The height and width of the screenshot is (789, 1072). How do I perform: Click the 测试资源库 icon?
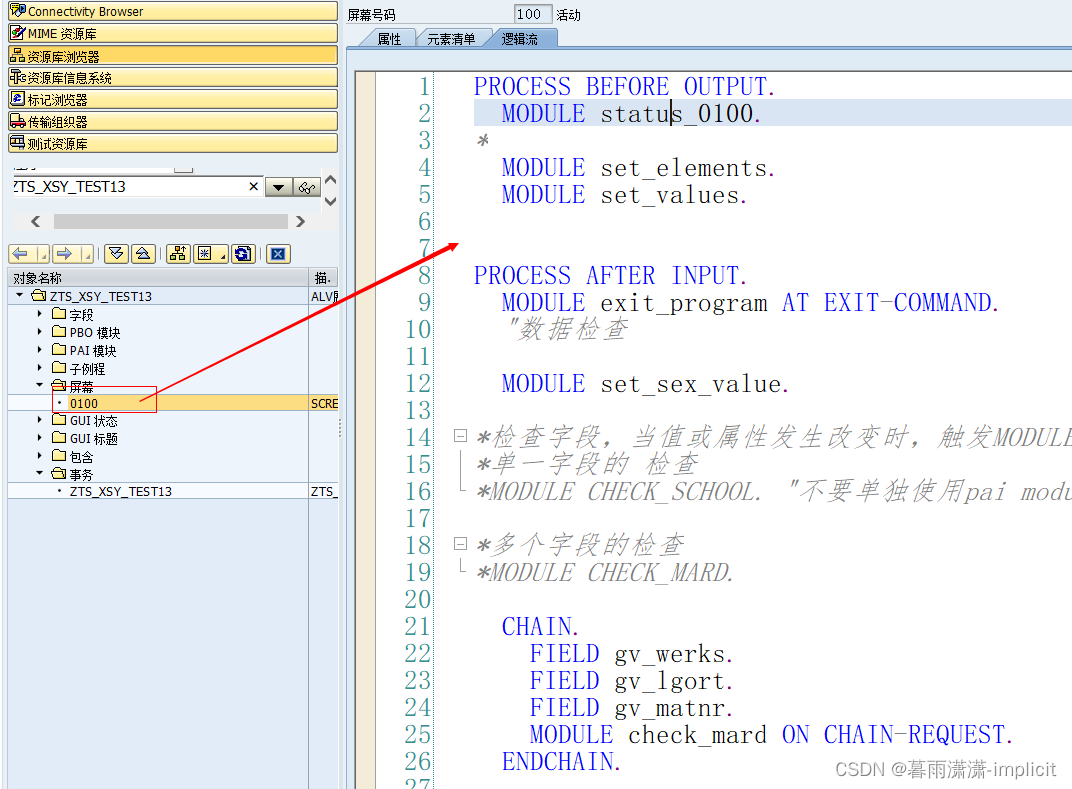18,143
